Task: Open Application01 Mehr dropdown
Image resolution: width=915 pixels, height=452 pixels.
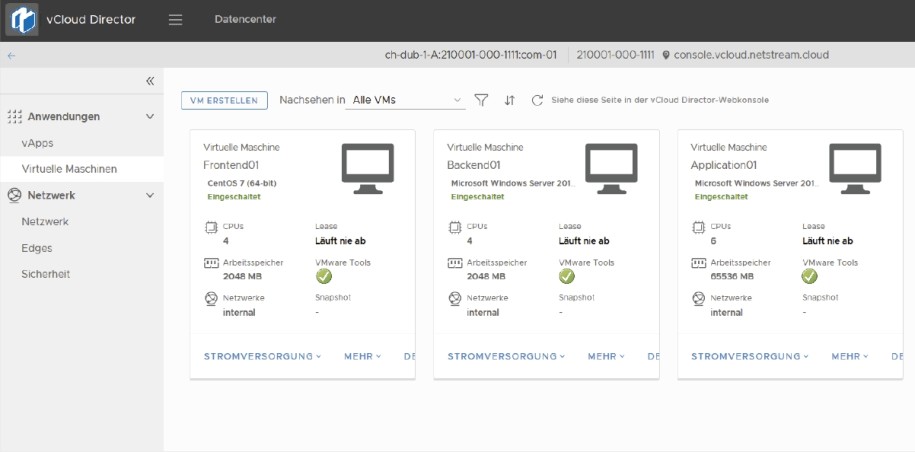Action: (850, 356)
